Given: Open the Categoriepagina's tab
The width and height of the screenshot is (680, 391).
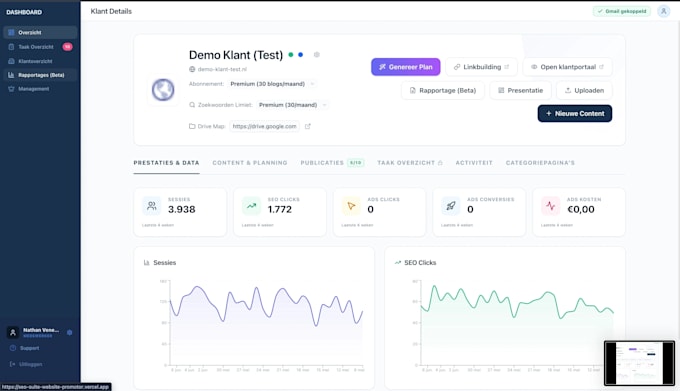Looking at the screenshot, I should [x=540, y=163].
